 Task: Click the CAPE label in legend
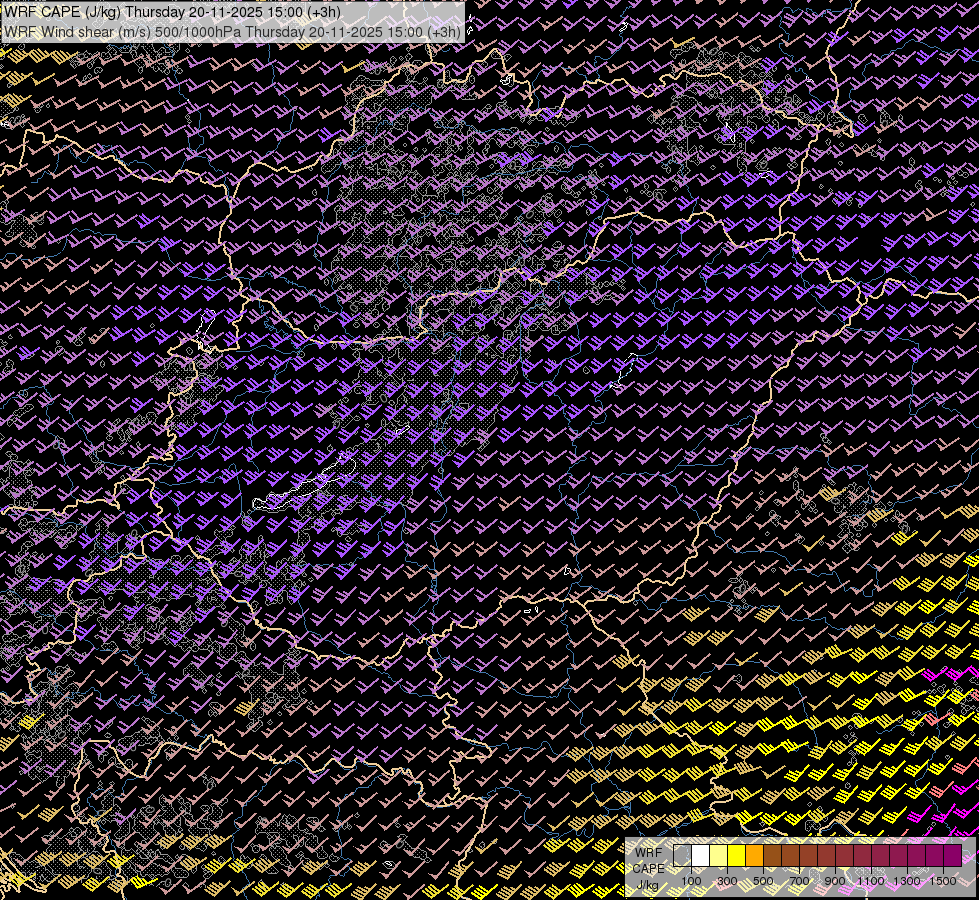point(649,869)
